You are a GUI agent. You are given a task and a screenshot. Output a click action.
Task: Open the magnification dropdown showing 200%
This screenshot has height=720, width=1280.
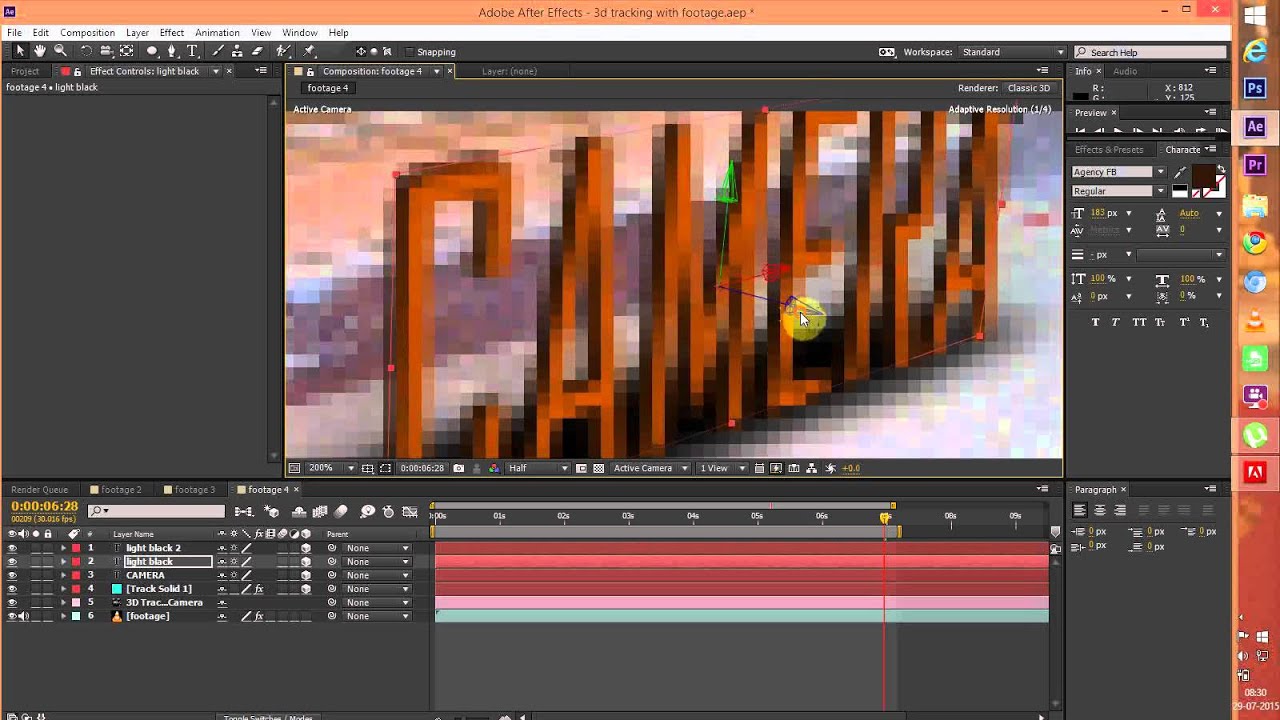click(331, 468)
